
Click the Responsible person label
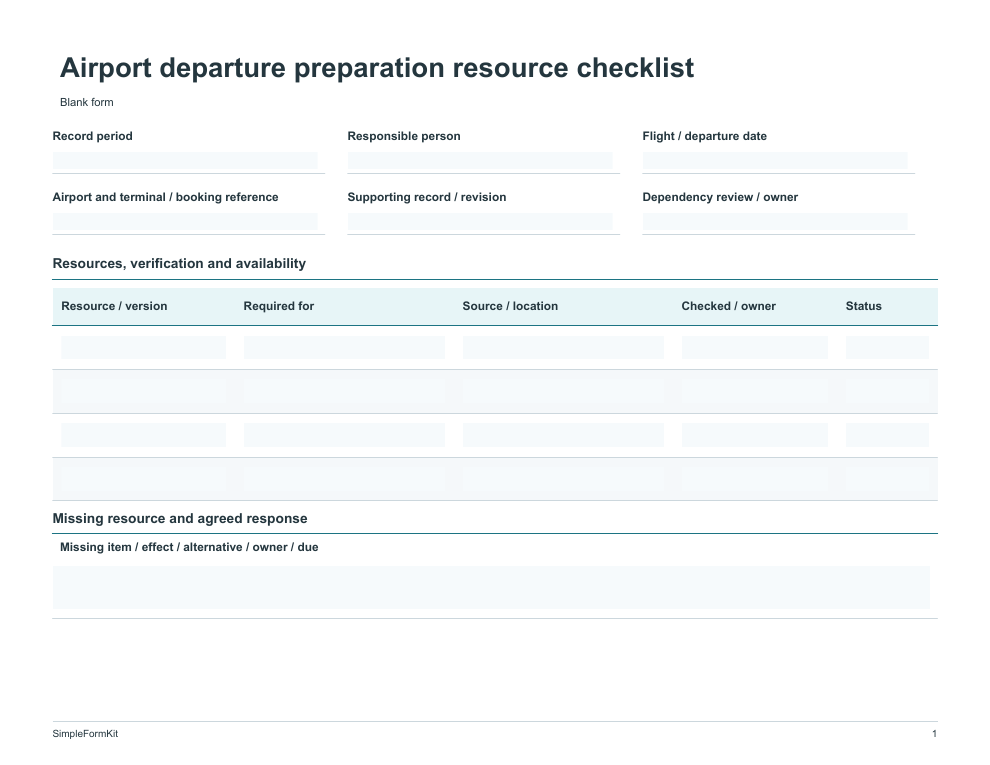[x=404, y=136]
